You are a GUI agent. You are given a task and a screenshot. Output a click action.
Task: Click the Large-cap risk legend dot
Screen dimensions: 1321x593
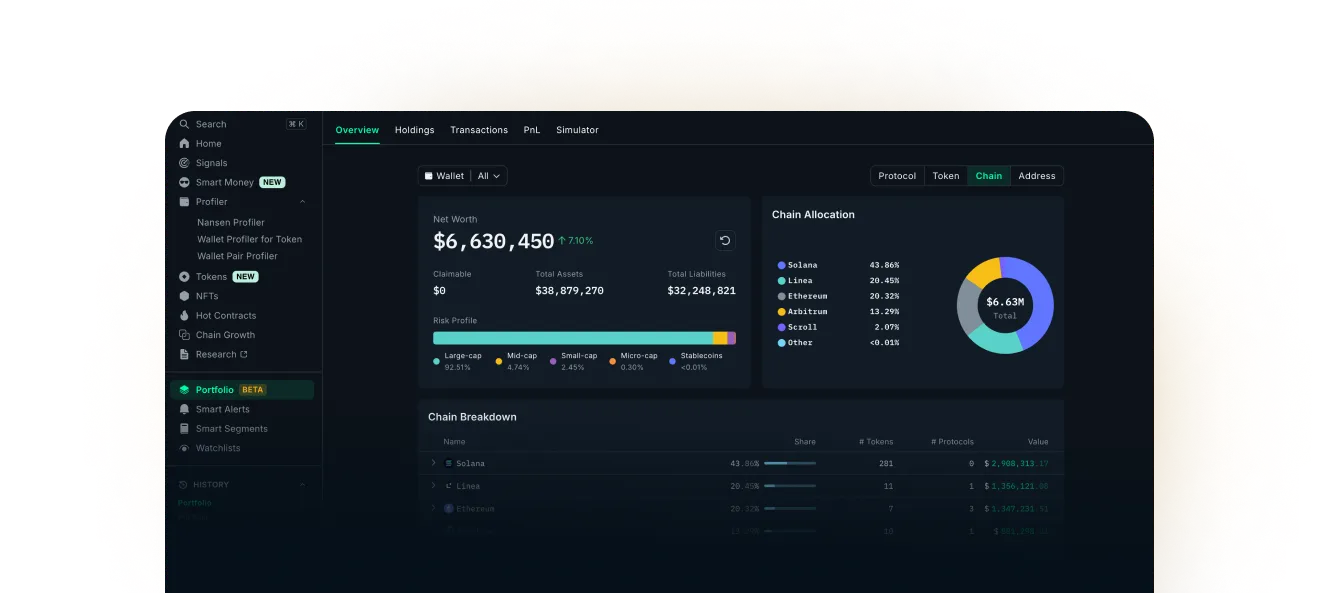(x=436, y=361)
